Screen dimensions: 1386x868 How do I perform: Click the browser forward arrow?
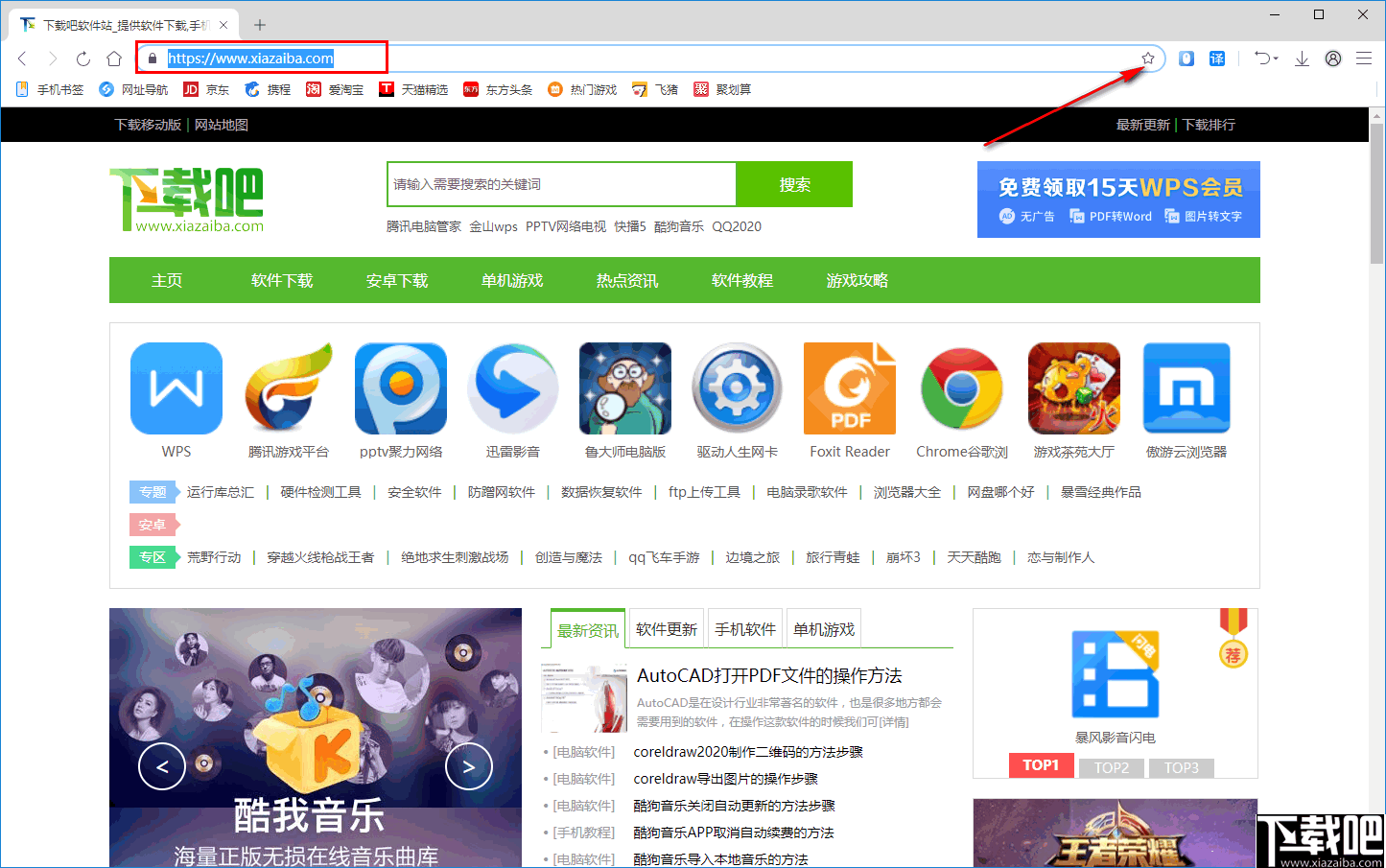[x=53, y=59]
